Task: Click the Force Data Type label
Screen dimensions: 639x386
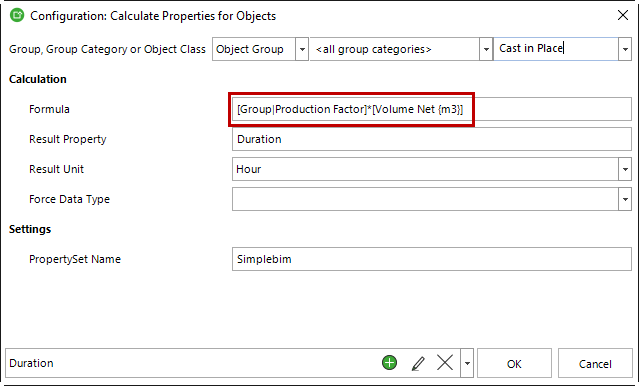Action: coord(69,199)
